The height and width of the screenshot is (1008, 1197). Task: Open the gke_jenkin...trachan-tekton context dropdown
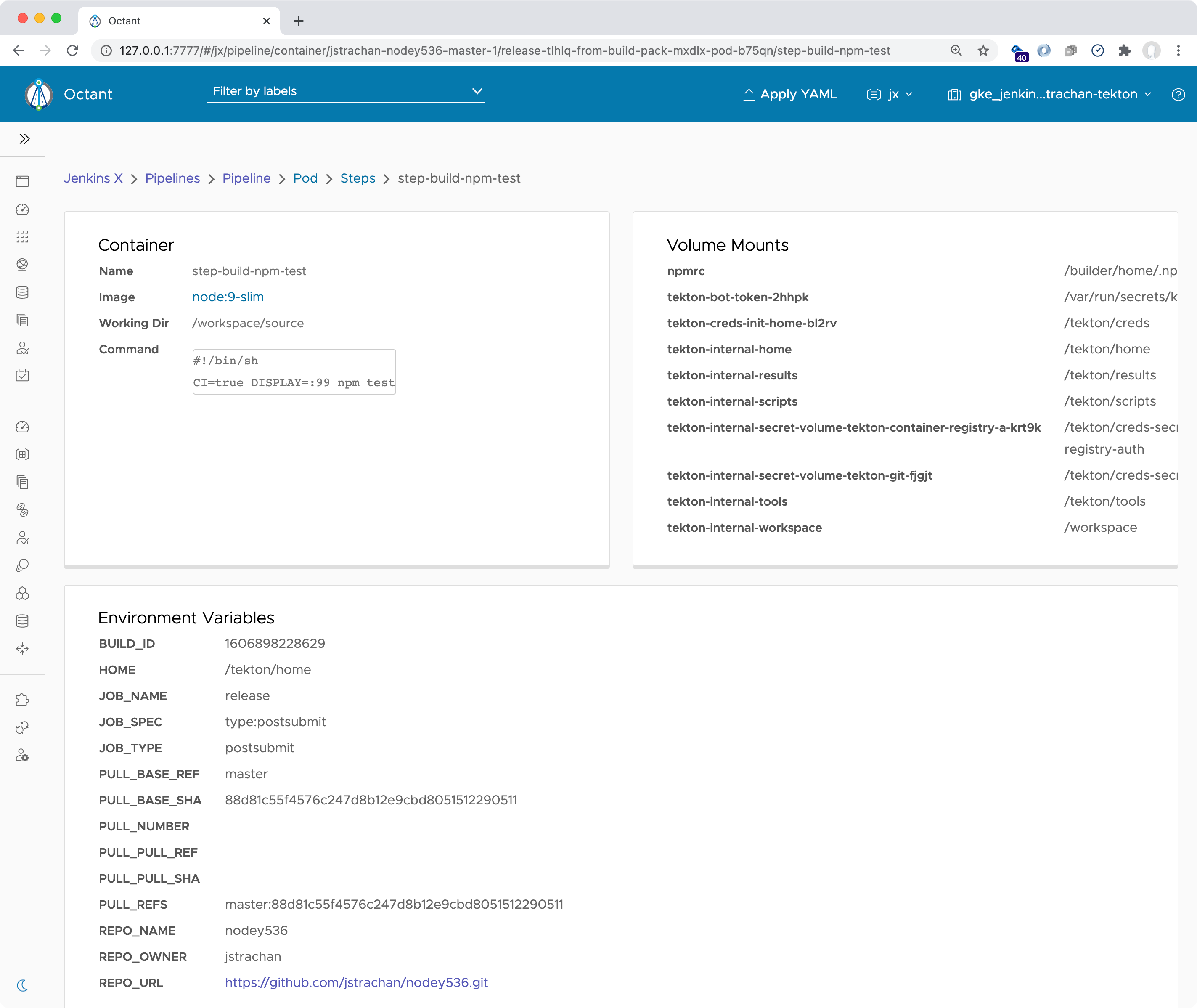coord(1049,94)
